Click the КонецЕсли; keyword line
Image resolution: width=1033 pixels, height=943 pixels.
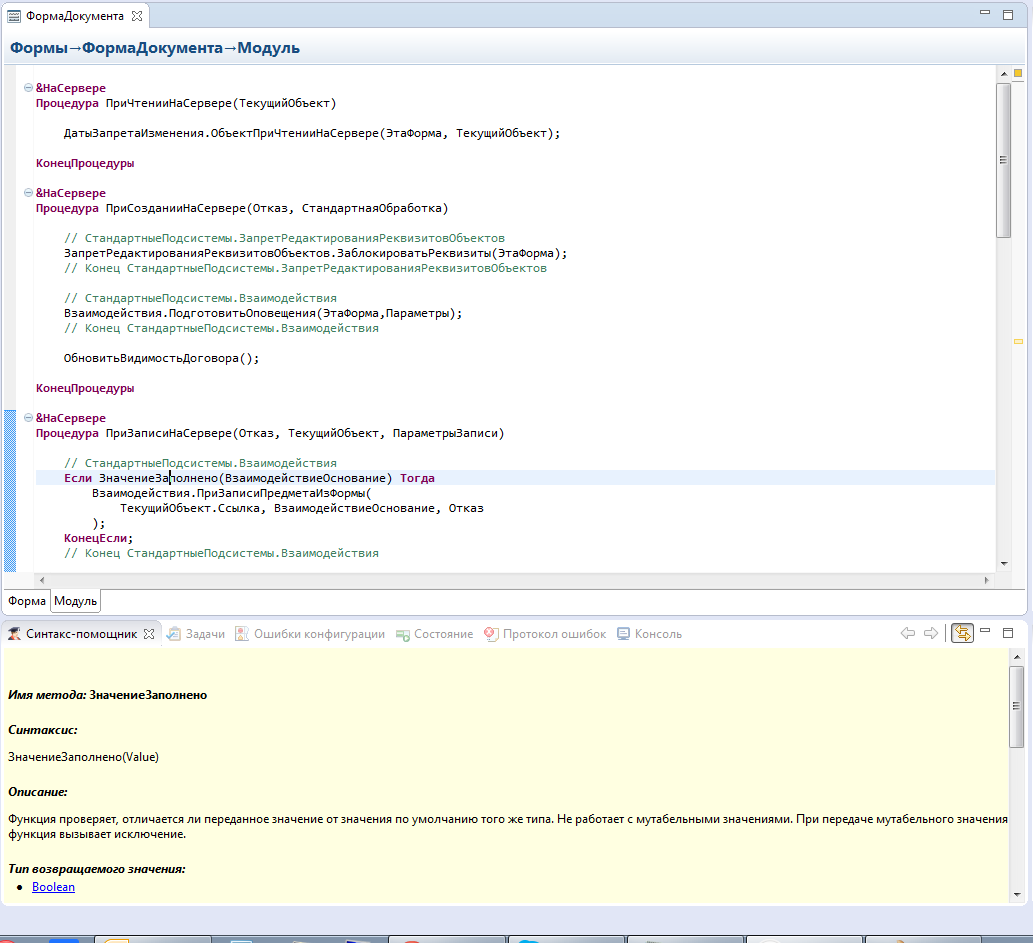tap(98, 538)
